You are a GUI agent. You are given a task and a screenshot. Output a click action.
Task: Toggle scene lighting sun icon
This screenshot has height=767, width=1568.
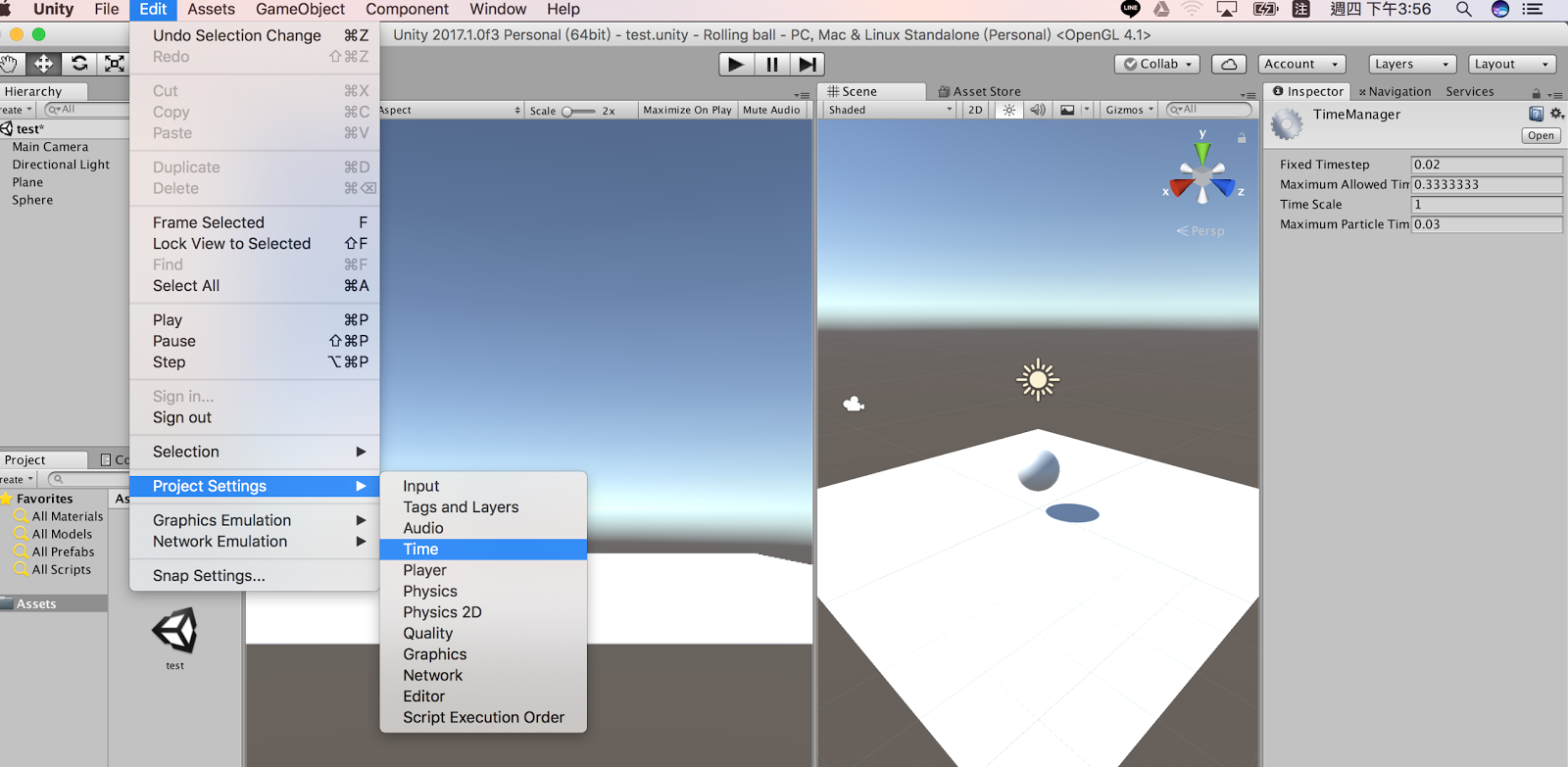tap(1008, 110)
